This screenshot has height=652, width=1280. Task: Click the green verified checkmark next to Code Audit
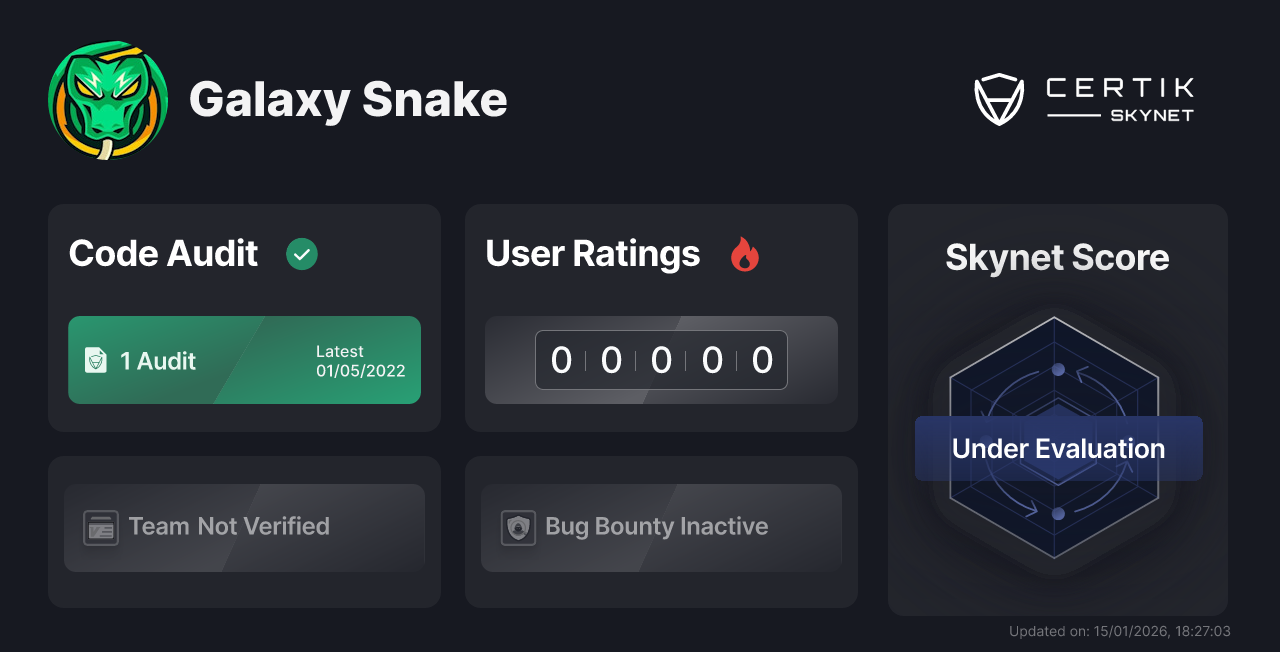302,254
